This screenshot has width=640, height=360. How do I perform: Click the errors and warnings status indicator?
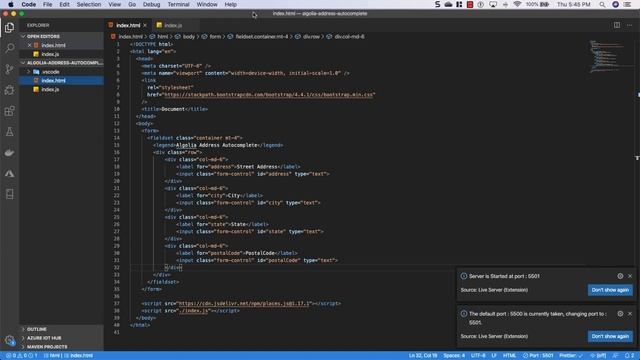(x=21, y=356)
